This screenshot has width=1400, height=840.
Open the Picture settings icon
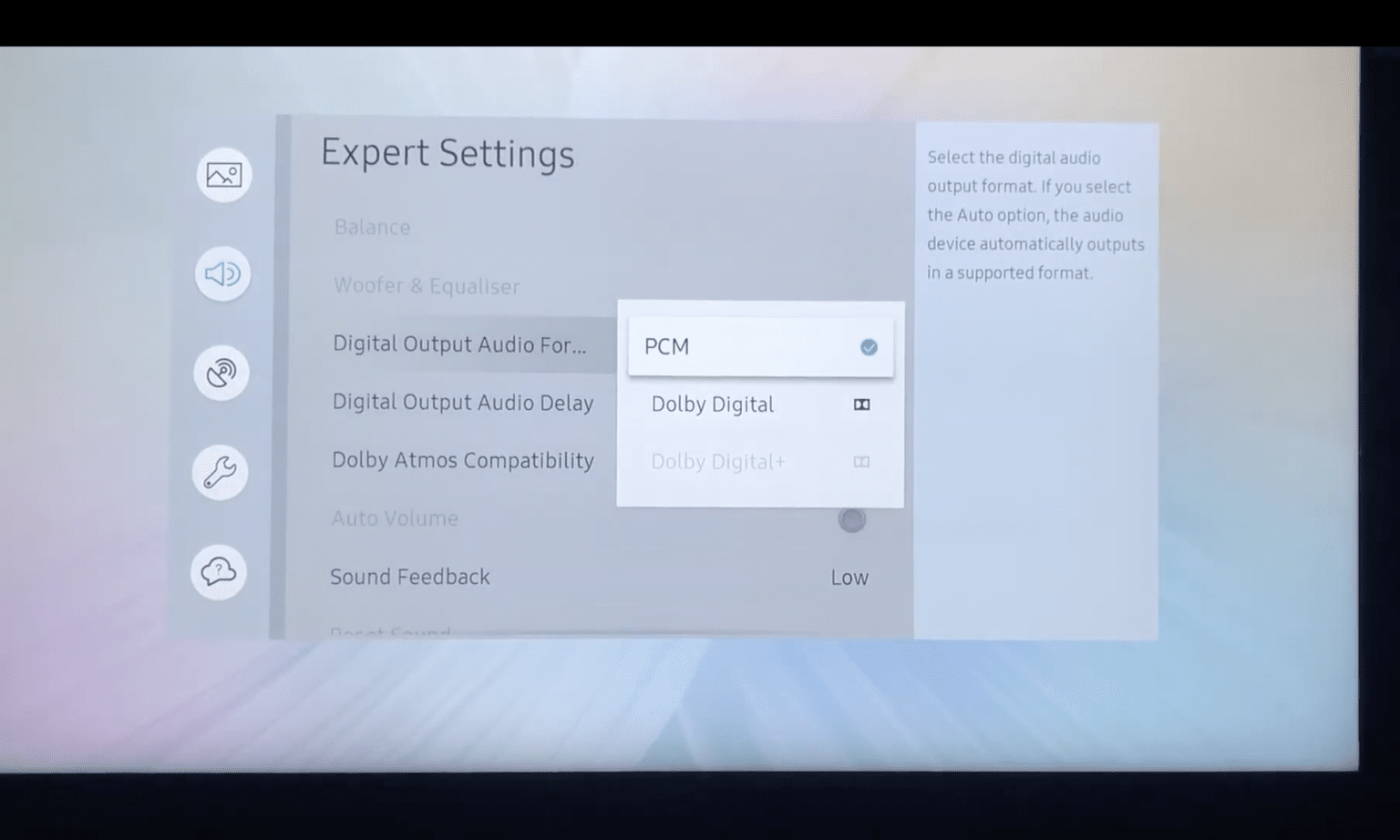click(223, 175)
